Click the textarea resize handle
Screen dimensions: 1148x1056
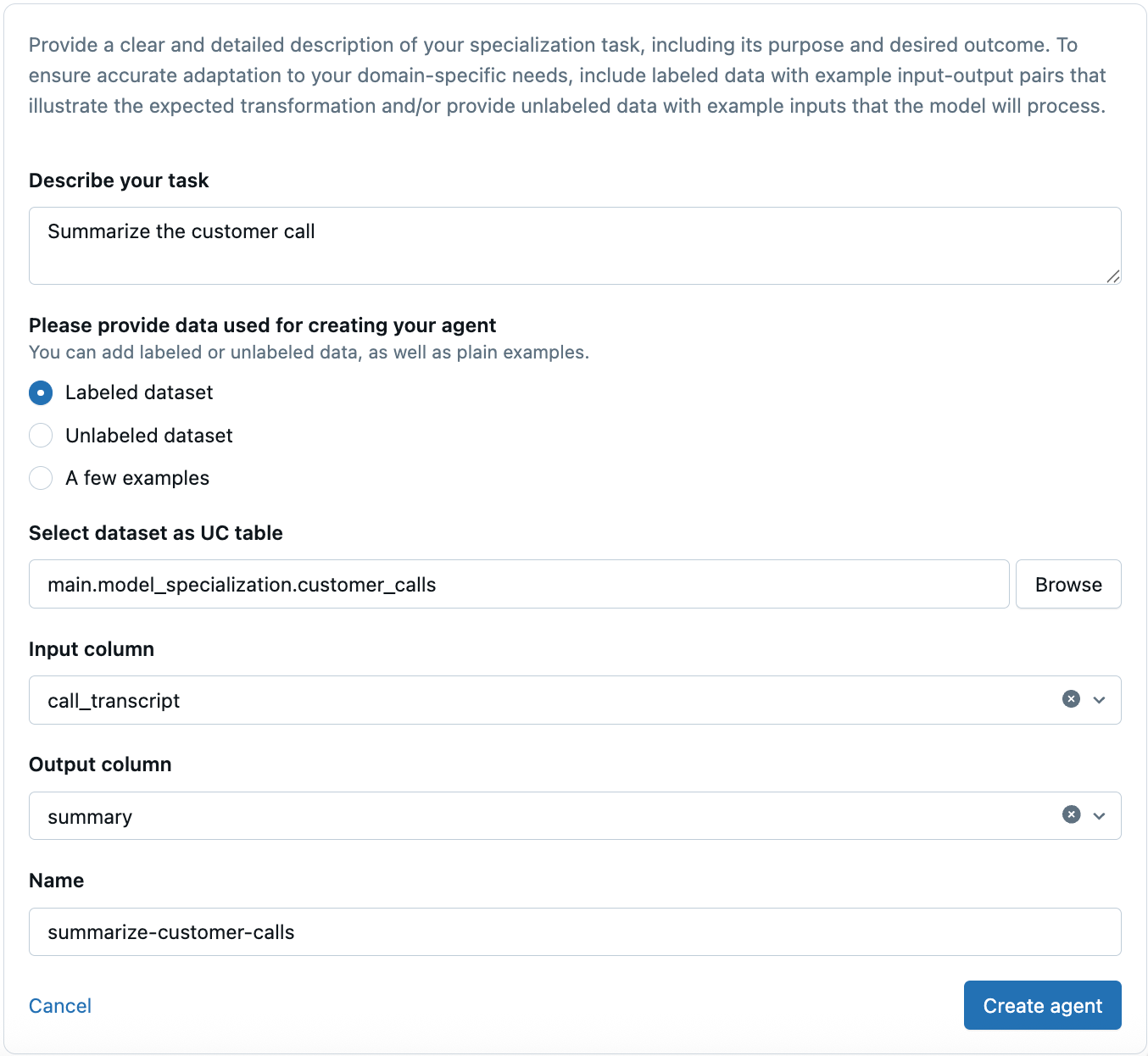click(1114, 278)
